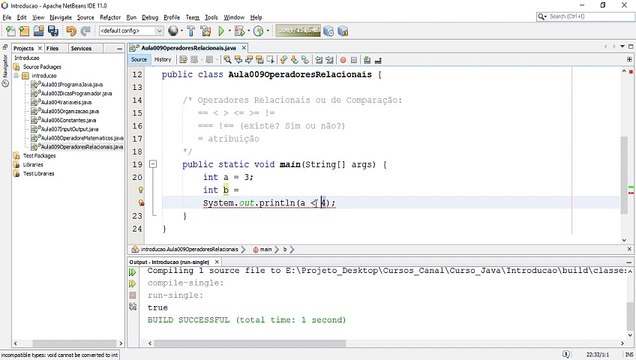Click the Find Previous Occurrence icon
The image size is (636, 360).
(238, 60)
